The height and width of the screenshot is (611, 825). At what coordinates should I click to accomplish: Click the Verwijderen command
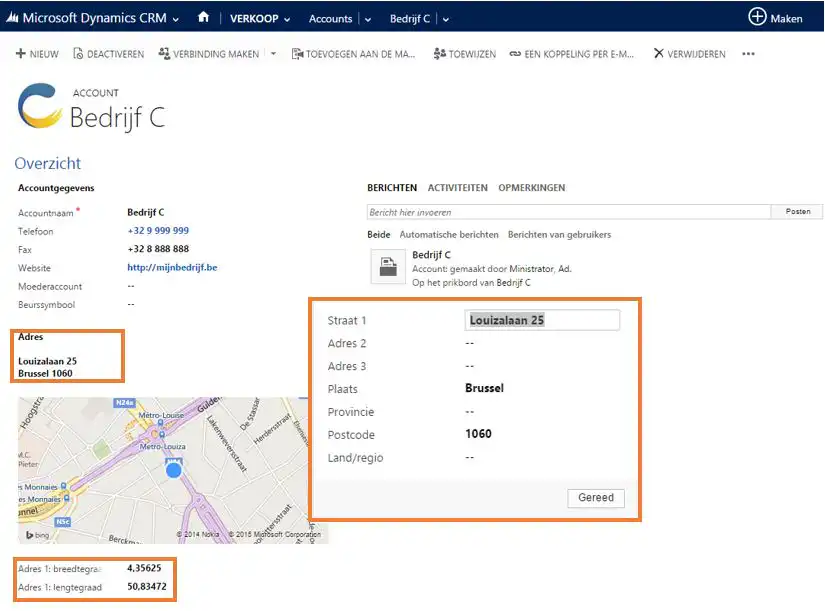point(689,54)
